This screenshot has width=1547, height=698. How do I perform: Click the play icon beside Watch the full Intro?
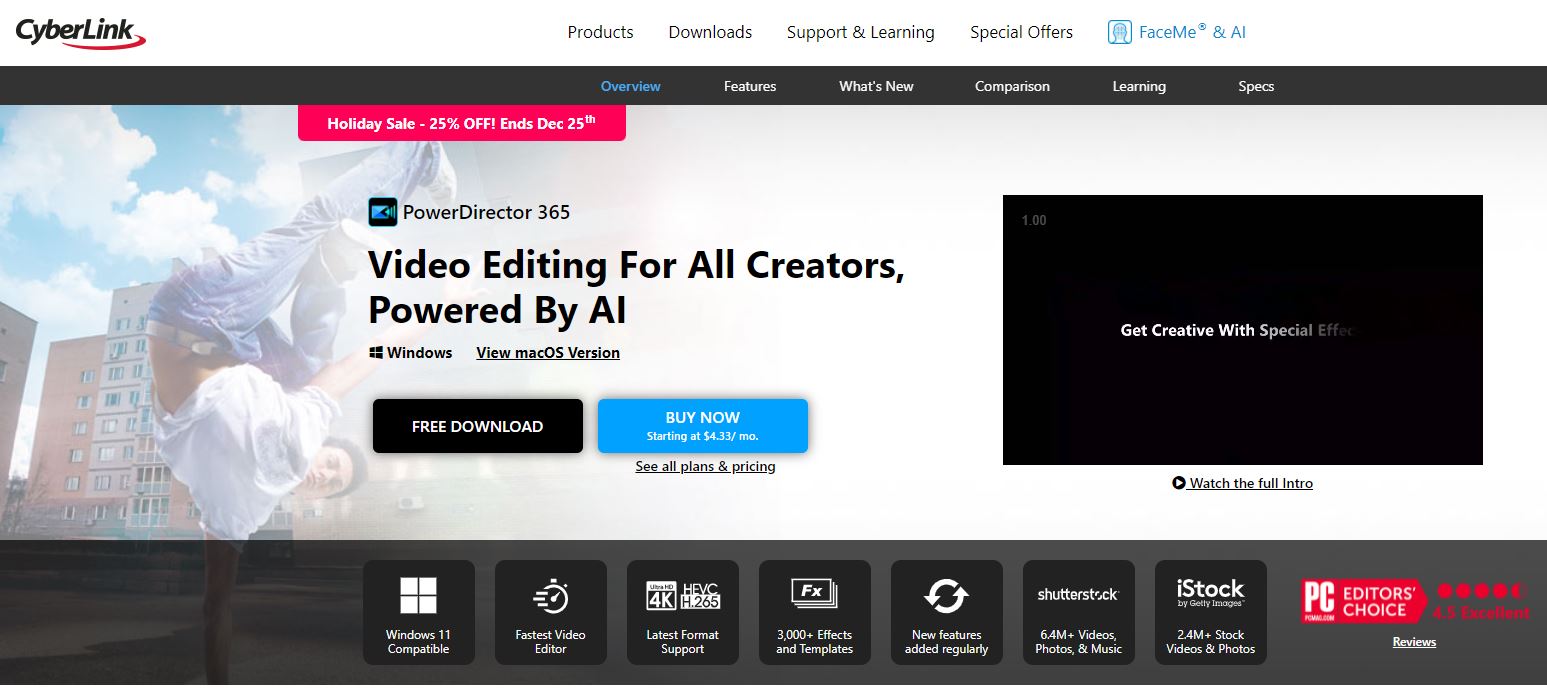[1179, 483]
